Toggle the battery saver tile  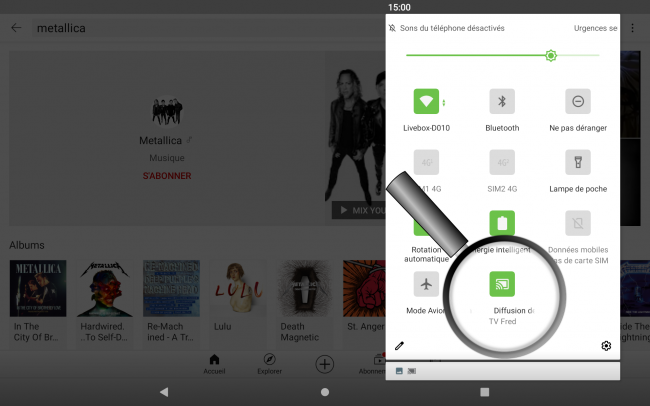pyautogui.click(x=502, y=223)
